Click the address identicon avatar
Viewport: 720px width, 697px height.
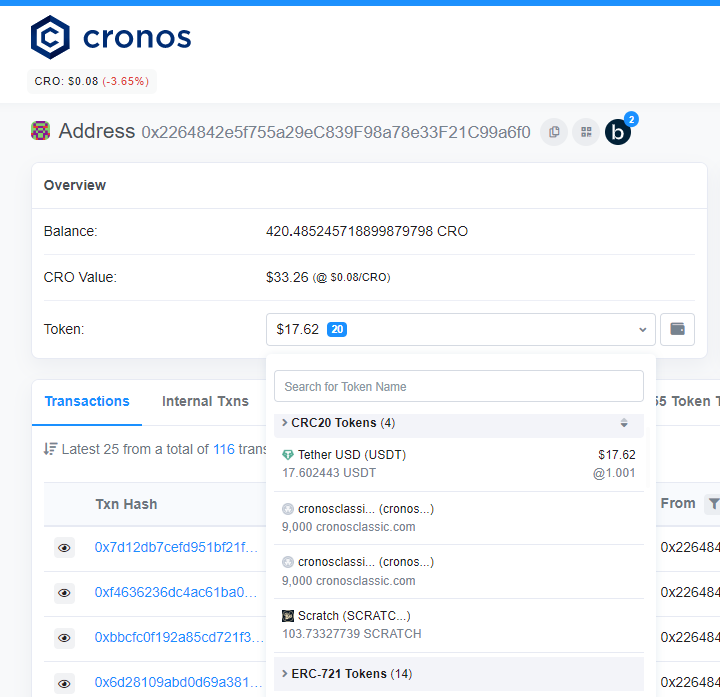point(40,131)
